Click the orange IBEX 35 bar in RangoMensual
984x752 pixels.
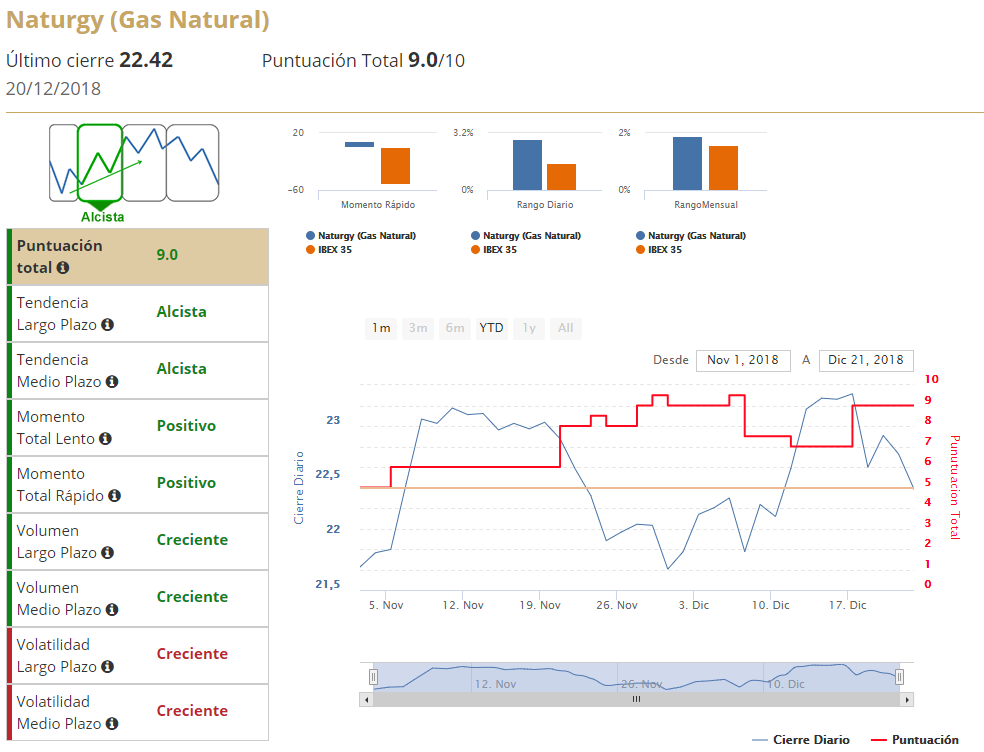pyautogui.click(x=724, y=168)
